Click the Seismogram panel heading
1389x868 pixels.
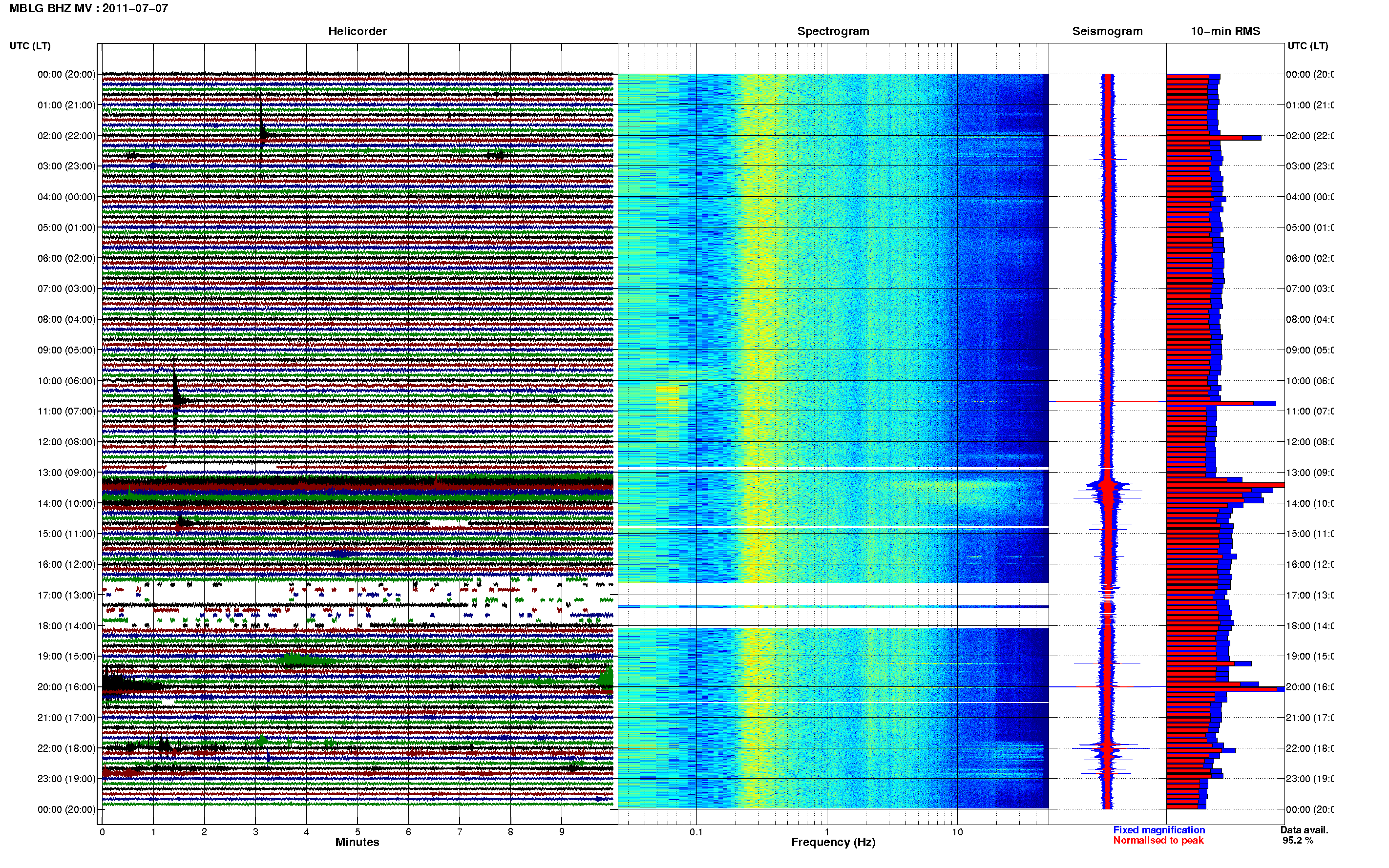1107,31
